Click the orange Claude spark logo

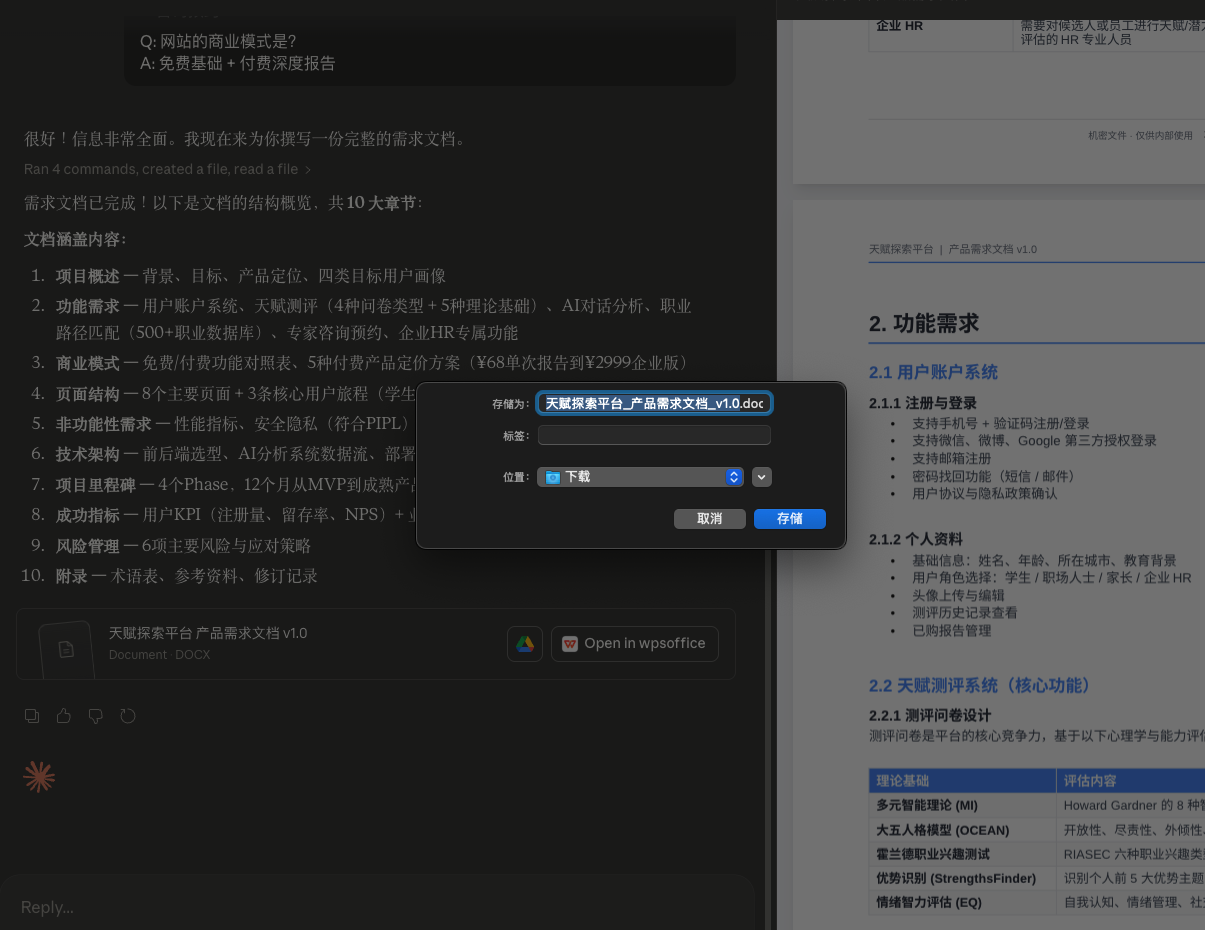coord(39,777)
